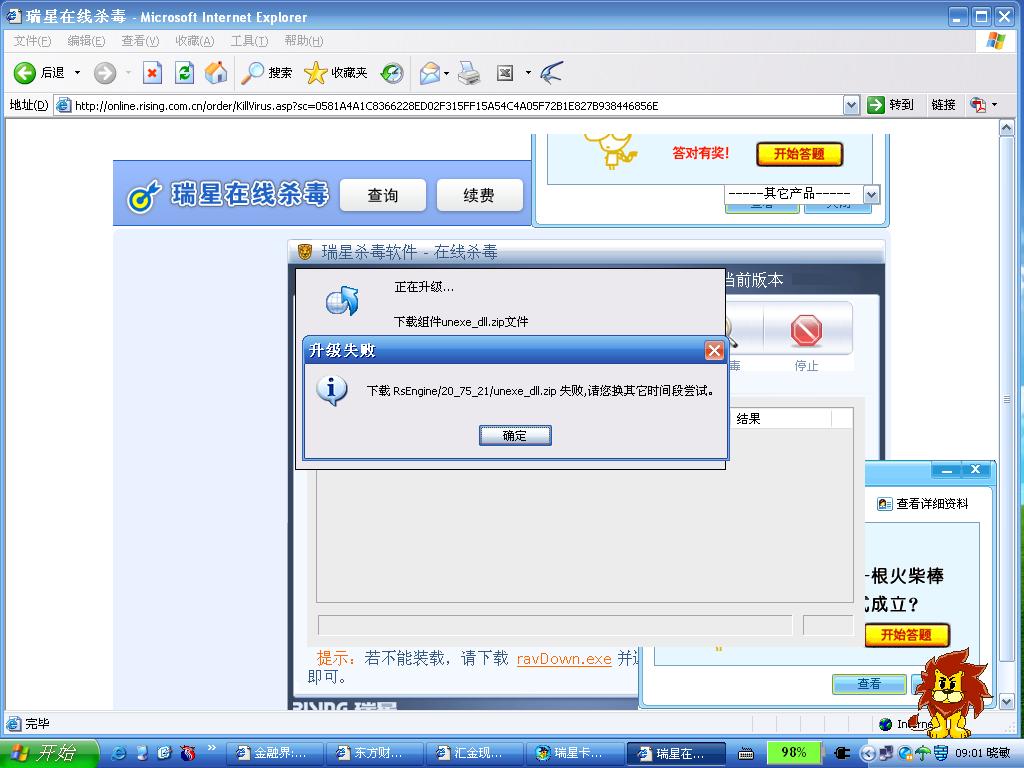Image resolution: width=1024 pixels, height=768 pixels.
Task: Click the Internet Explorer quick launch icon
Action: click(x=120, y=753)
